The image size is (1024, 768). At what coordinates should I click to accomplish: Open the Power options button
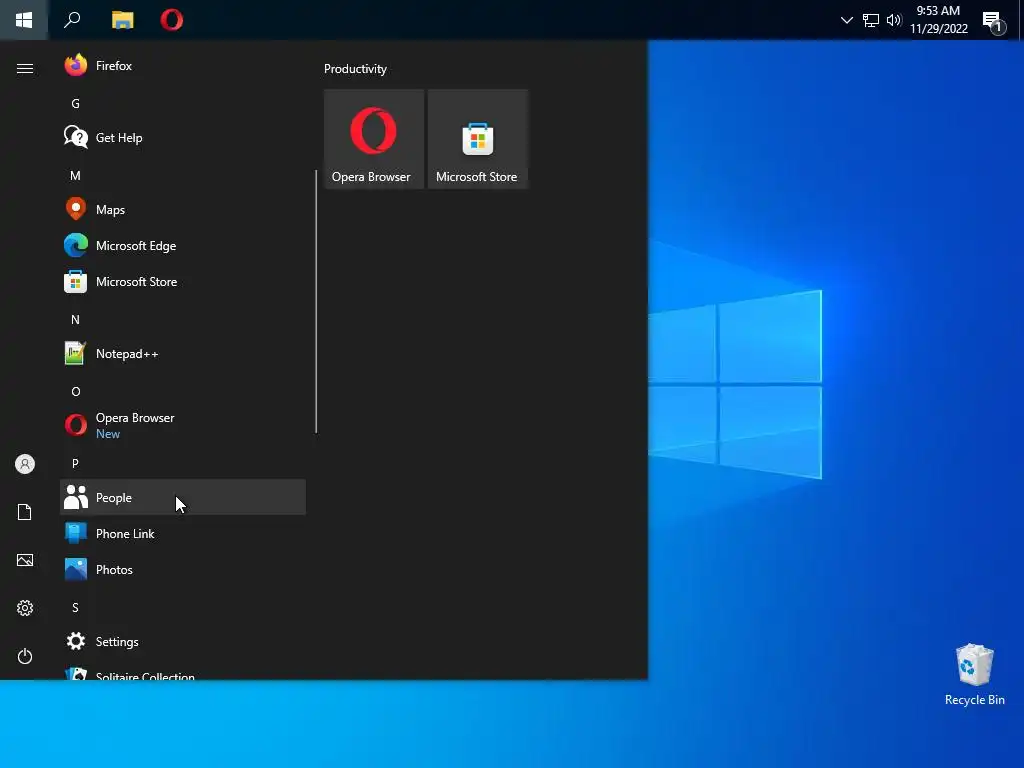click(x=25, y=656)
